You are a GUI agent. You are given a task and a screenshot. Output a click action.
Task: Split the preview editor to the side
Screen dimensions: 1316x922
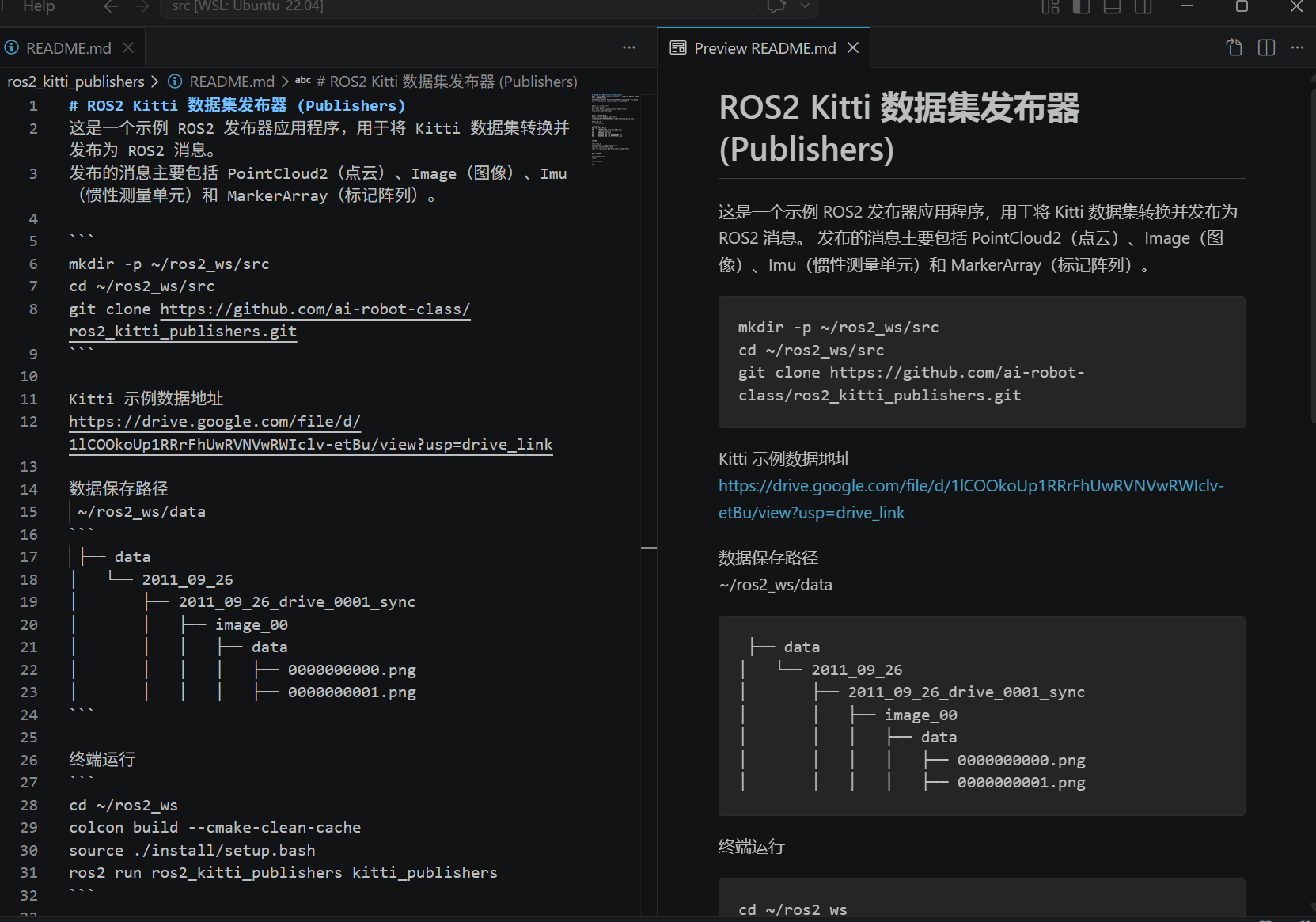[1265, 47]
